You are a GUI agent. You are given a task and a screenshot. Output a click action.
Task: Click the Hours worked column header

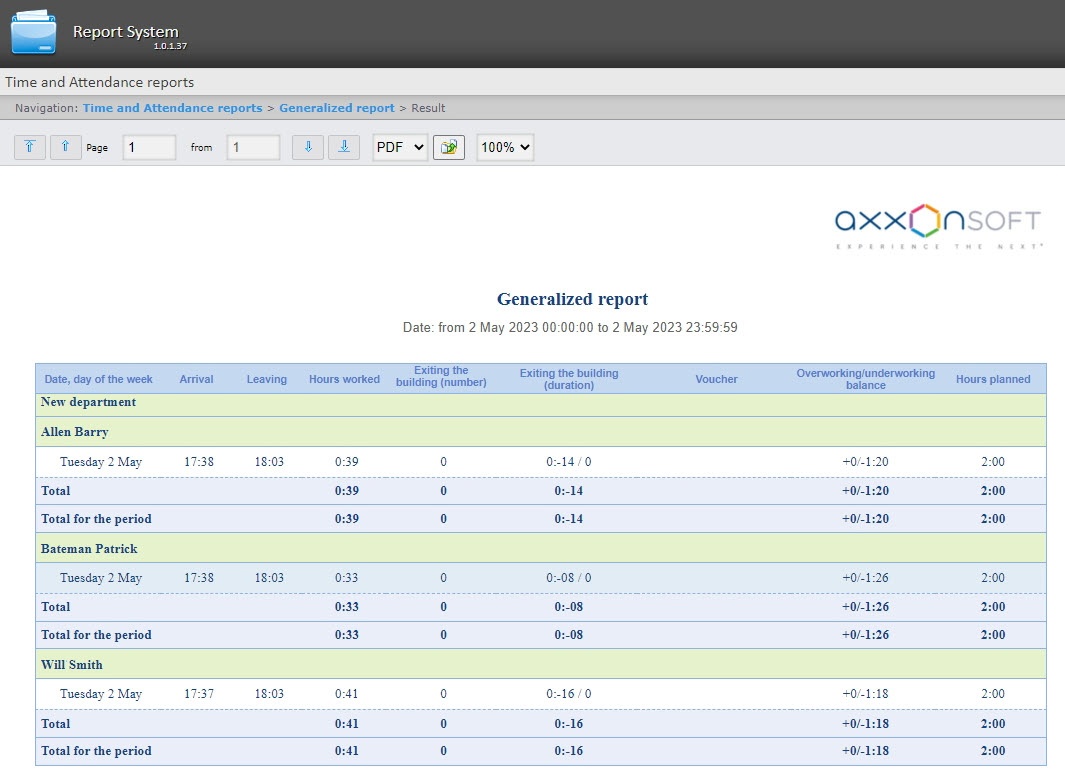344,379
